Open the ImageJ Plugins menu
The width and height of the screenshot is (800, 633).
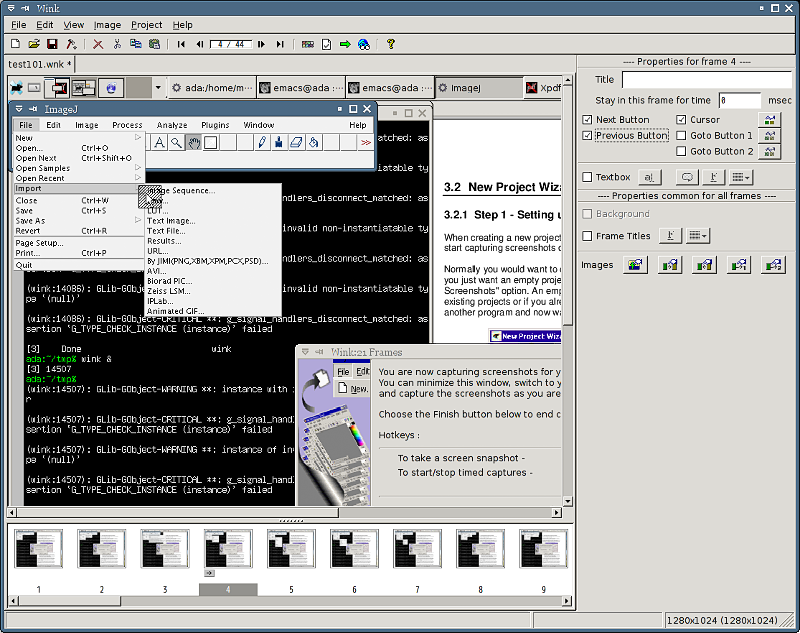tap(215, 125)
